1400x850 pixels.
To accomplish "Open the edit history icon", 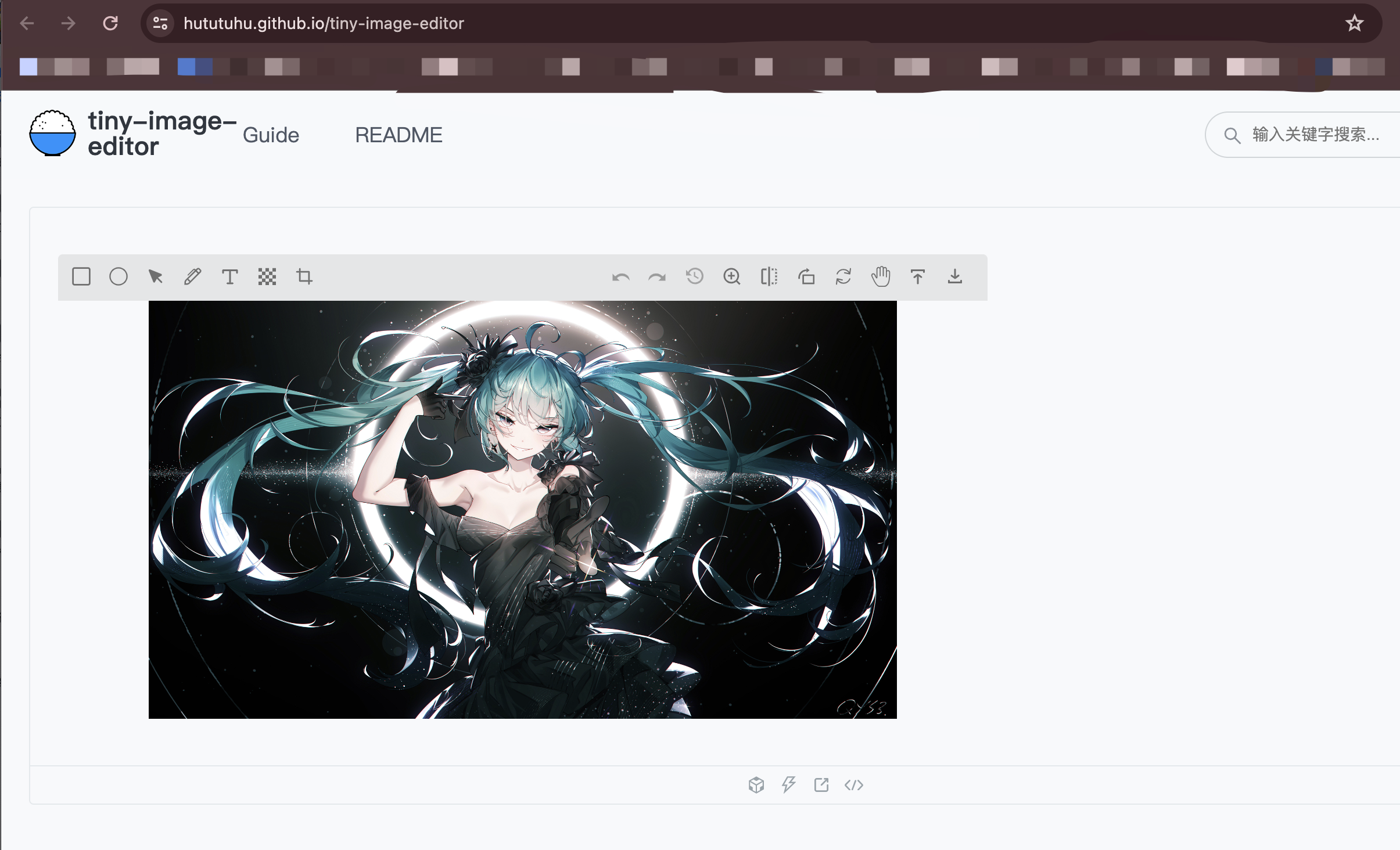I will point(695,276).
